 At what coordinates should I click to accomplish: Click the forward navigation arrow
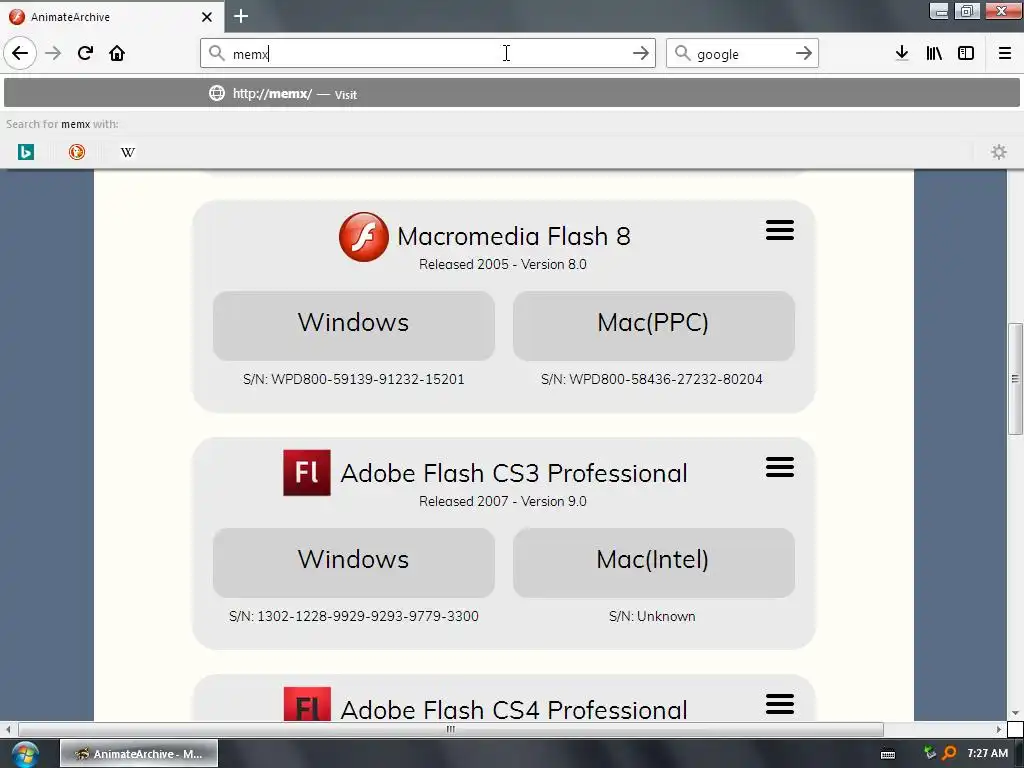click(x=54, y=53)
